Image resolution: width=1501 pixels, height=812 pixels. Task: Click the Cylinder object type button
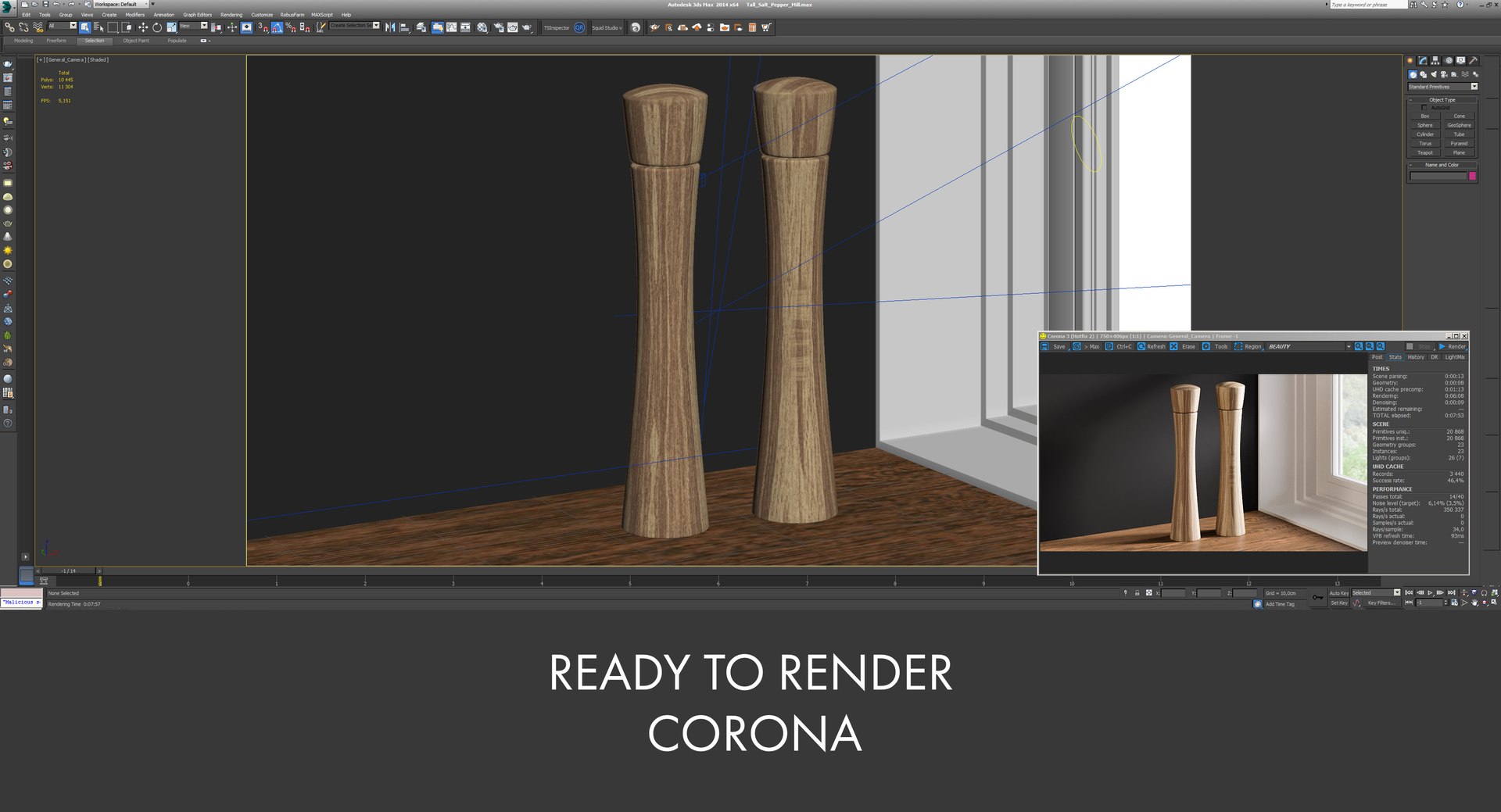click(x=1425, y=134)
